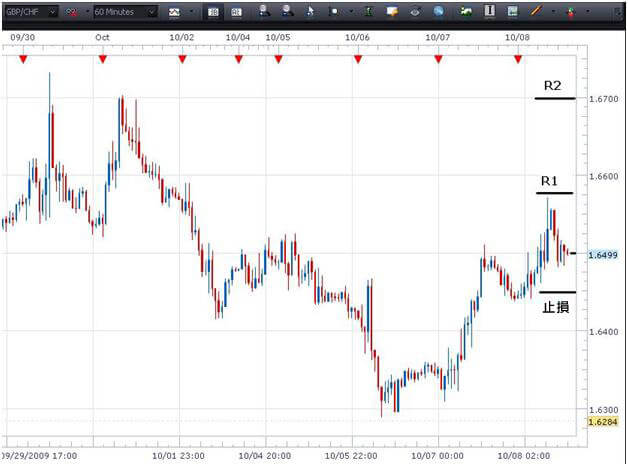Click the red marker below 10/06 date
Viewport: 628px width, 466px height.
(358, 59)
